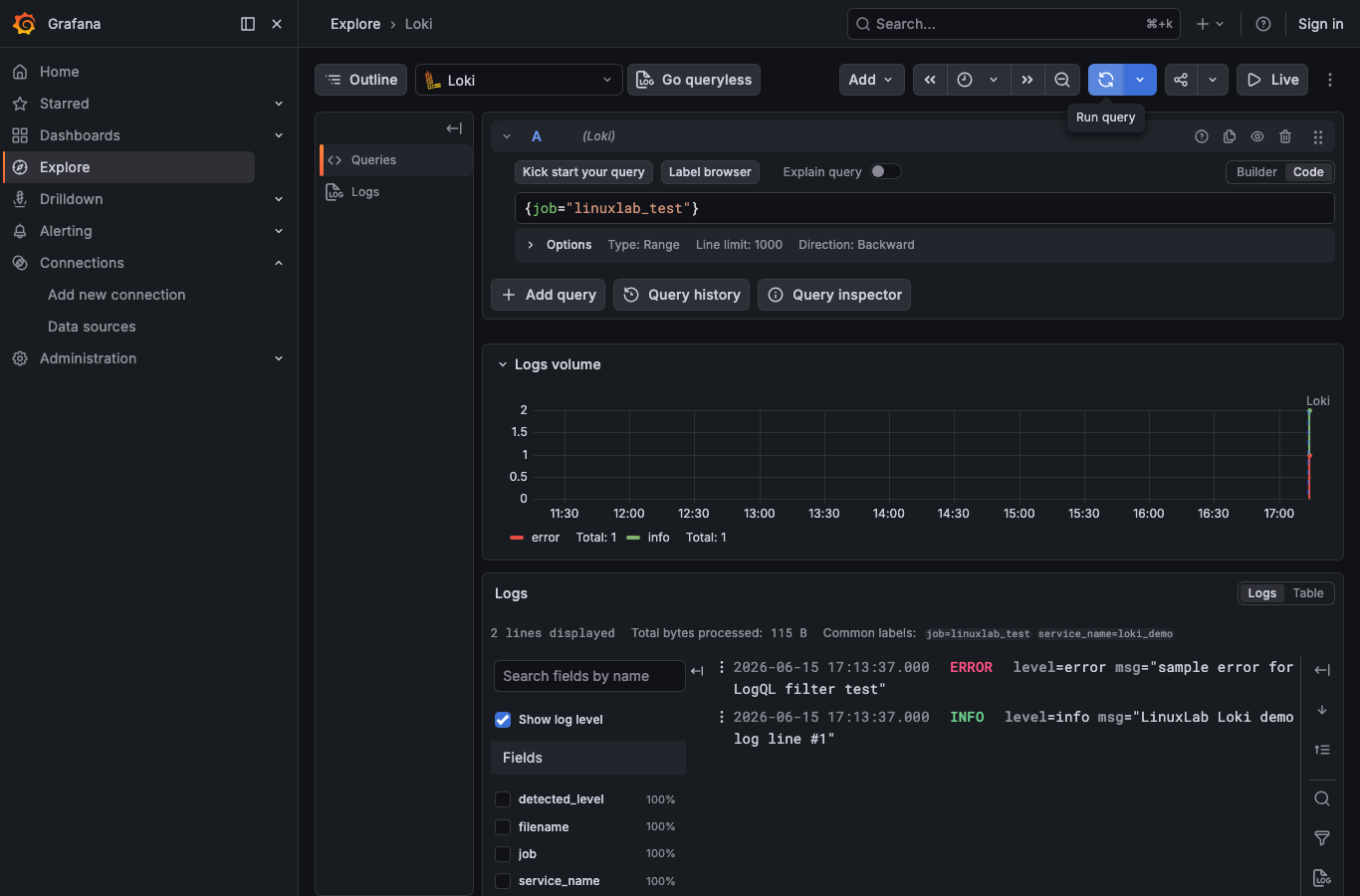The width and height of the screenshot is (1360, 896).
Task: Toggle log sort order icon
Action: [1322, 750]
